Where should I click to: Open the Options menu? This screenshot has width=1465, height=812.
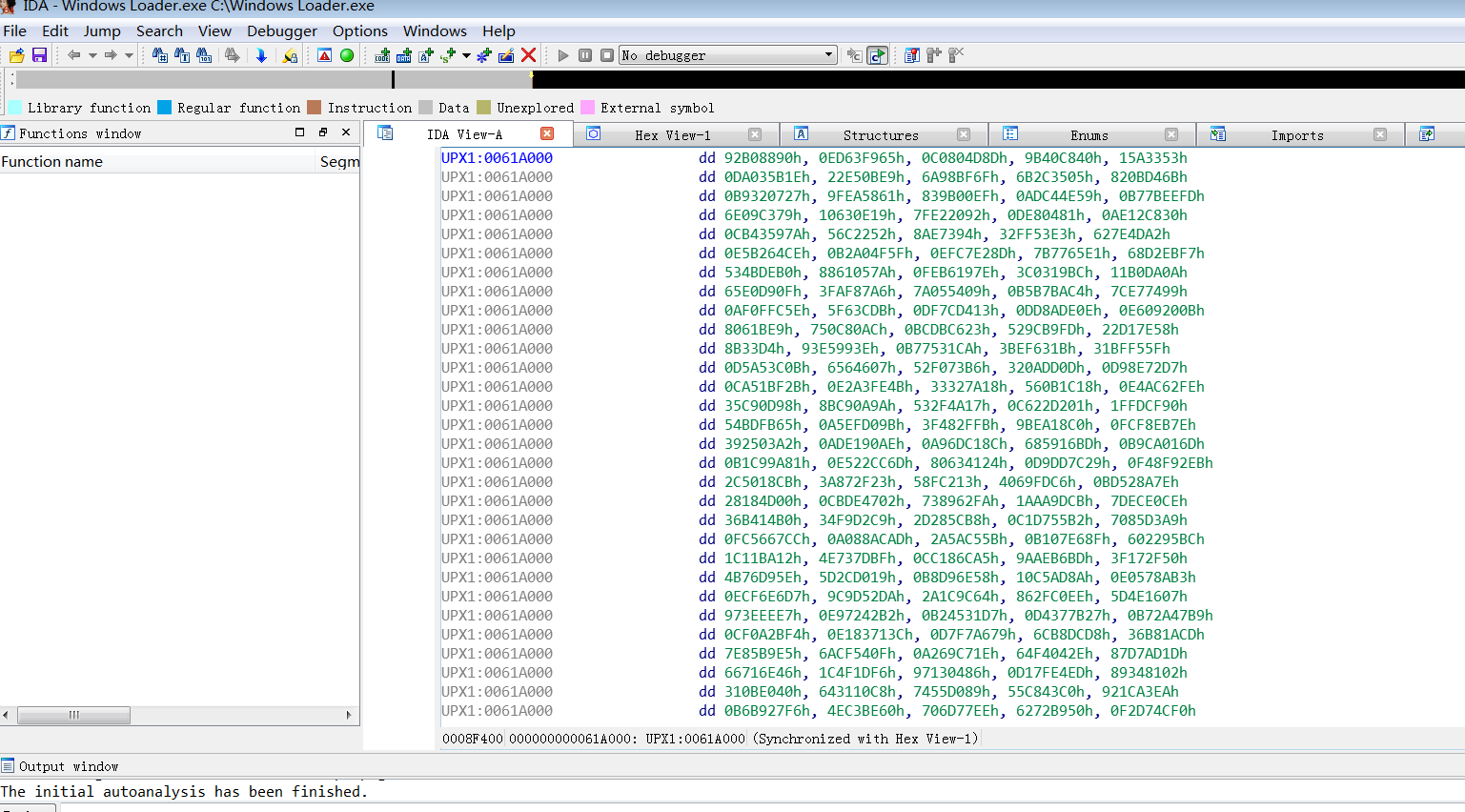click(360, 30)
